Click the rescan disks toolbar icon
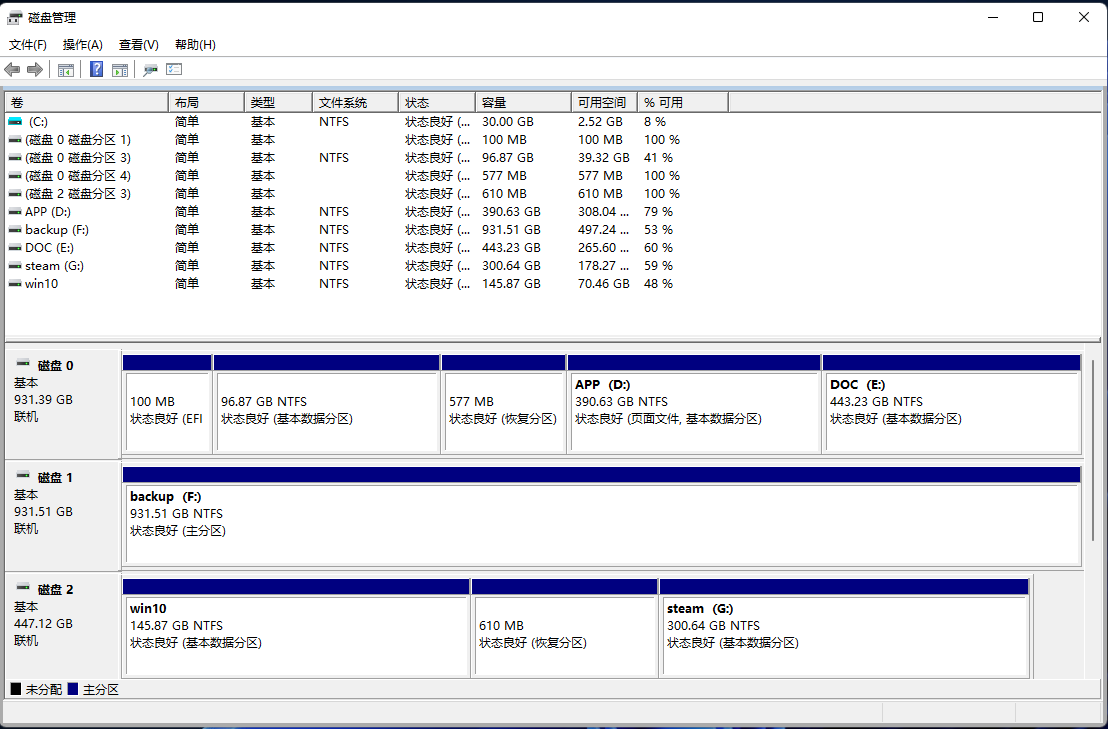Viewport: 1108px width, 729px height. coord(150,70)
